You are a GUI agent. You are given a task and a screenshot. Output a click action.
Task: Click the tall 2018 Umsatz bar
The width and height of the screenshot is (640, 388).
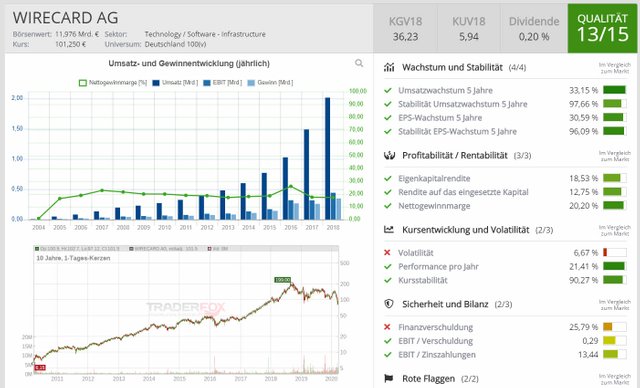coord(327,158)
